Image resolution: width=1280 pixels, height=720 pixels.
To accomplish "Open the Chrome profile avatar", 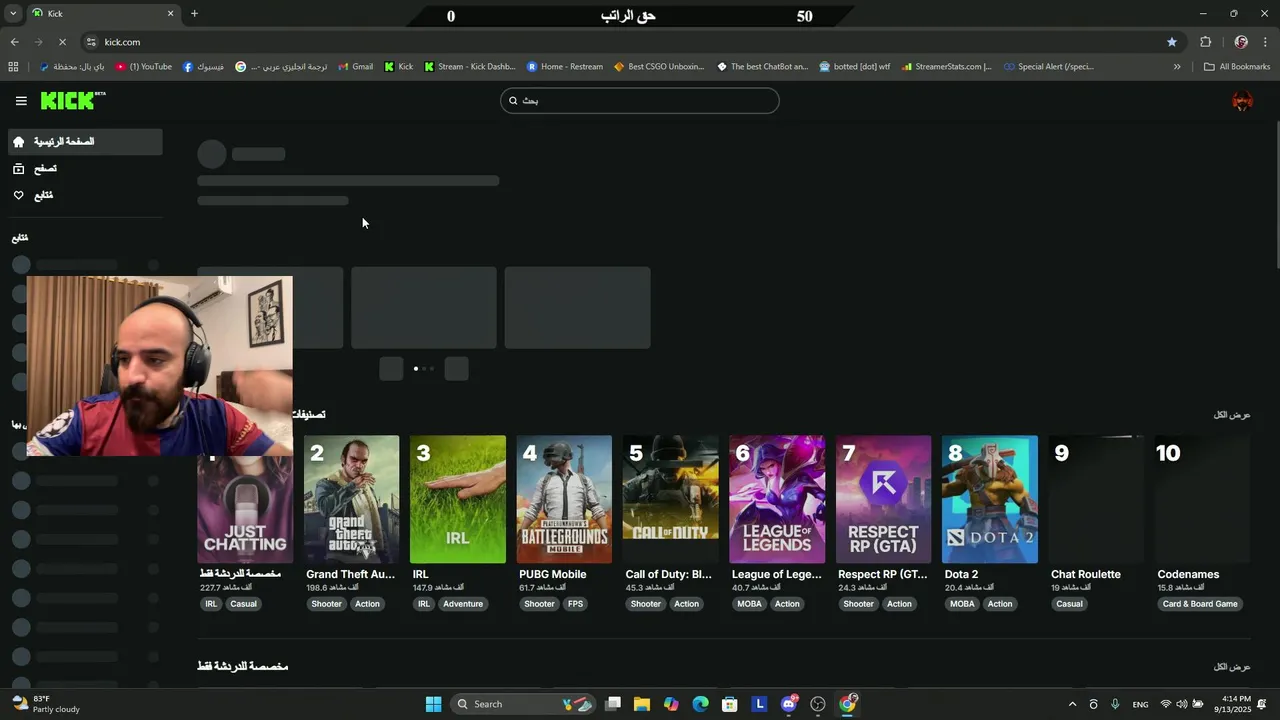I will pos(1241,42).
